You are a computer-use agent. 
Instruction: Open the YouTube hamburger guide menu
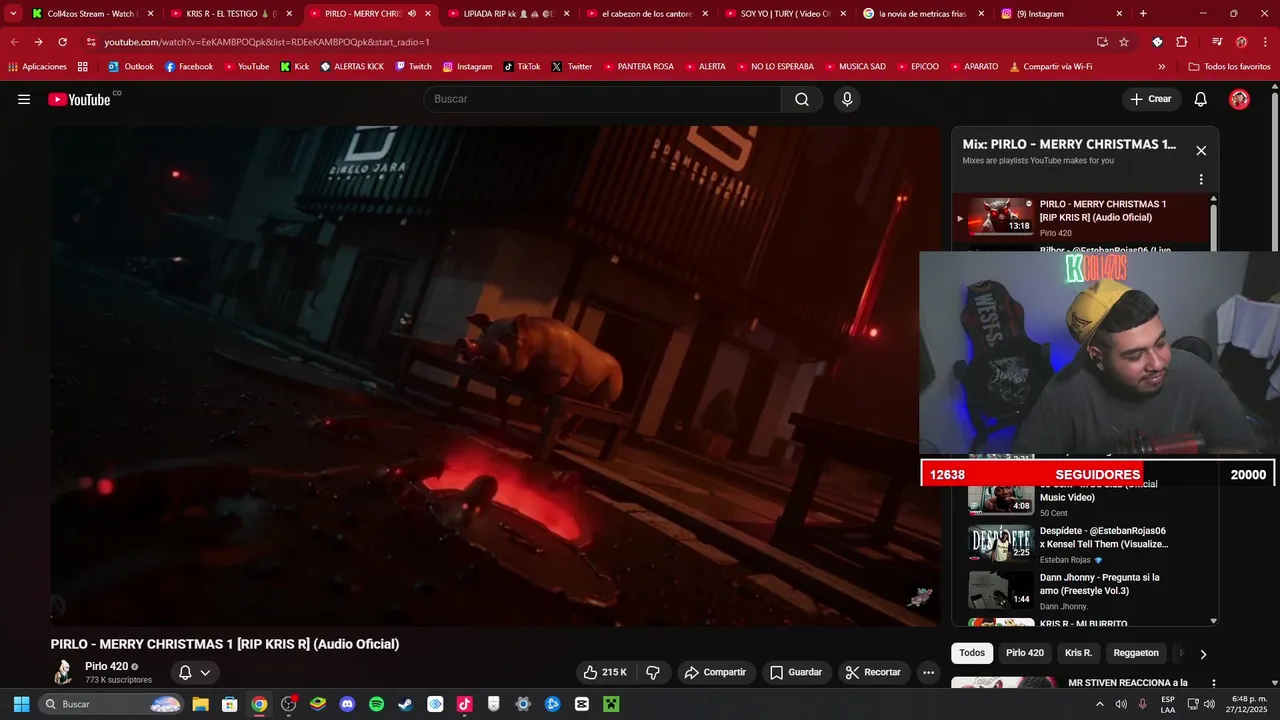coord(24,99)
